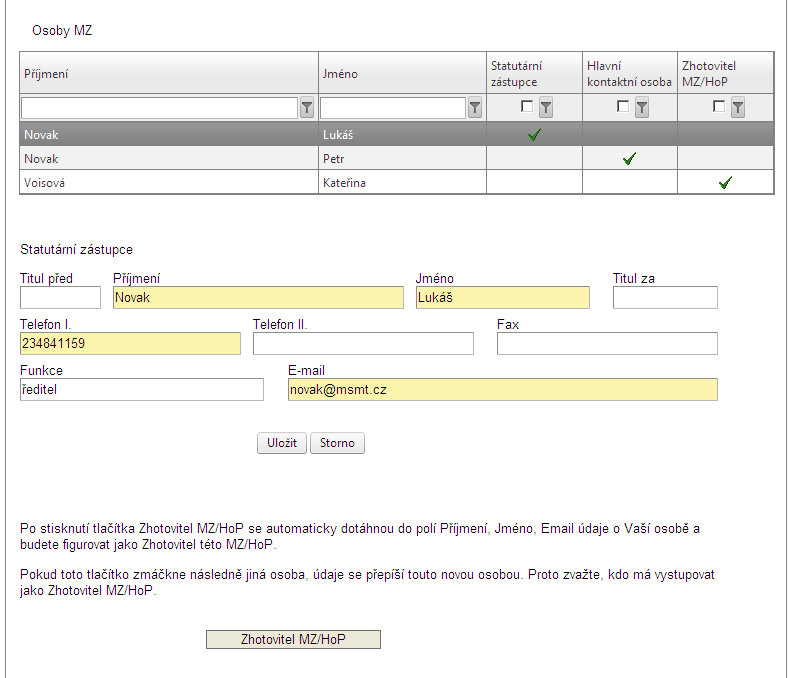Image resolution: width=789 pixels, height=678 pixels.
Task: Select the Novak surname cell in Lukáš row
Action: (x=169, y=134)
